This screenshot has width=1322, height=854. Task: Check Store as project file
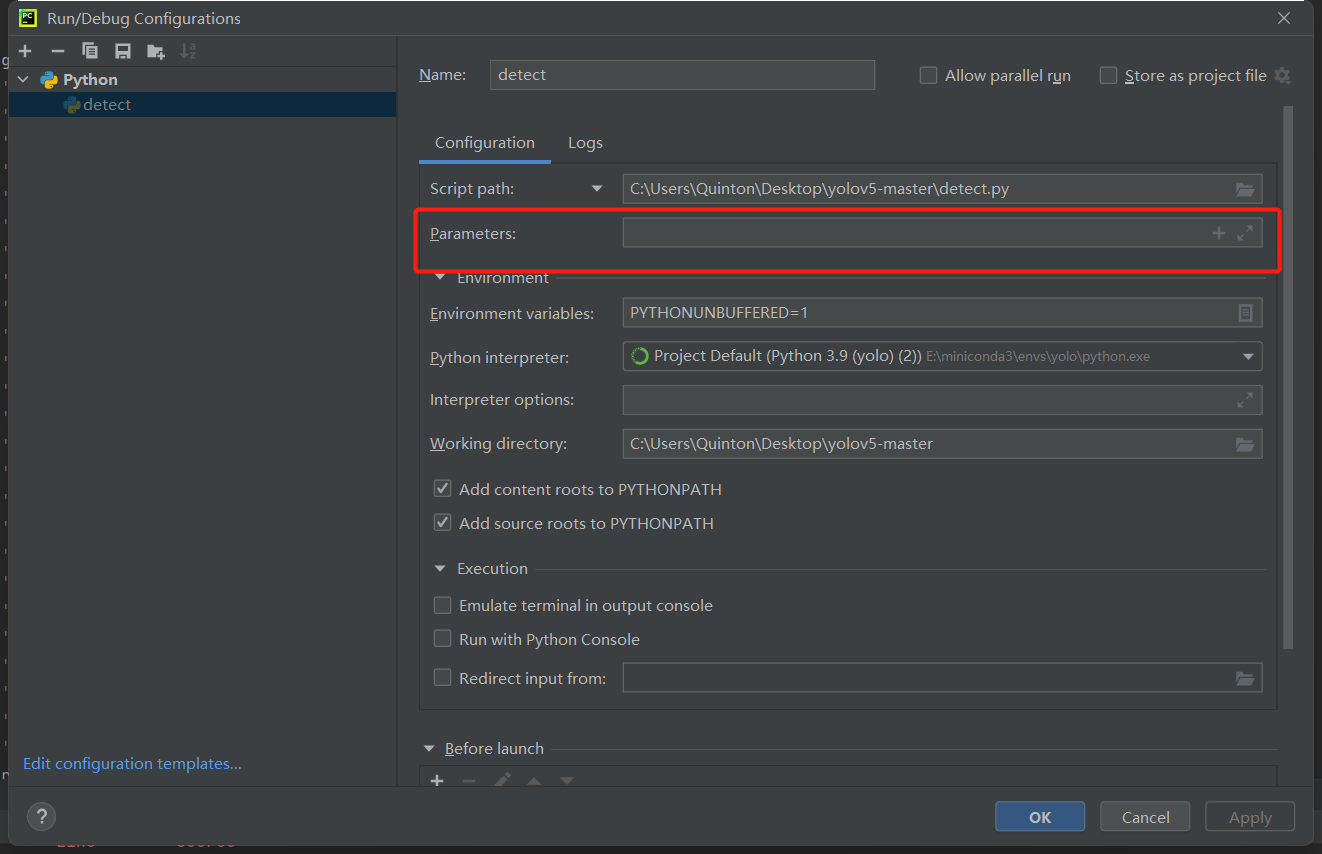coord(1108,75)
